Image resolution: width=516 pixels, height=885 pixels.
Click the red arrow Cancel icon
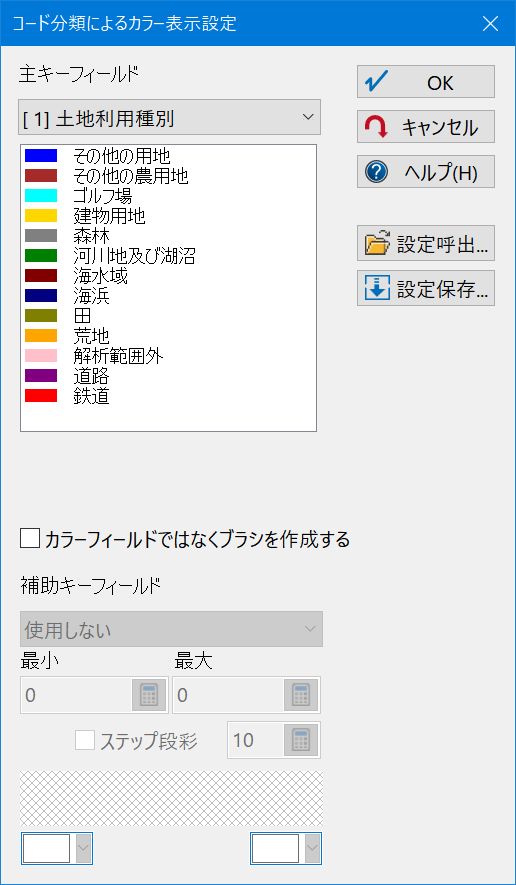tap(377, 127)
